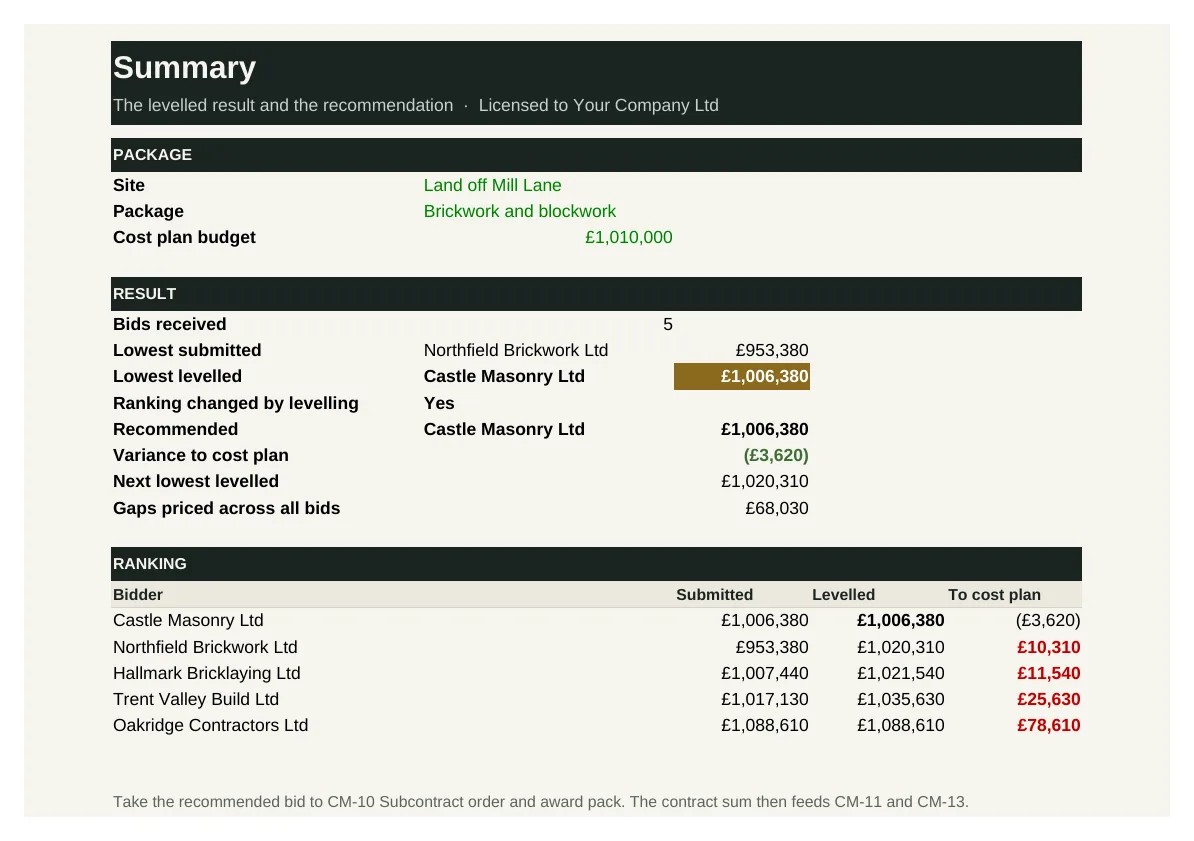Click Oakridge's submitted £1,088,610
Screen dimensions: 1194x841
coord(765,725)
